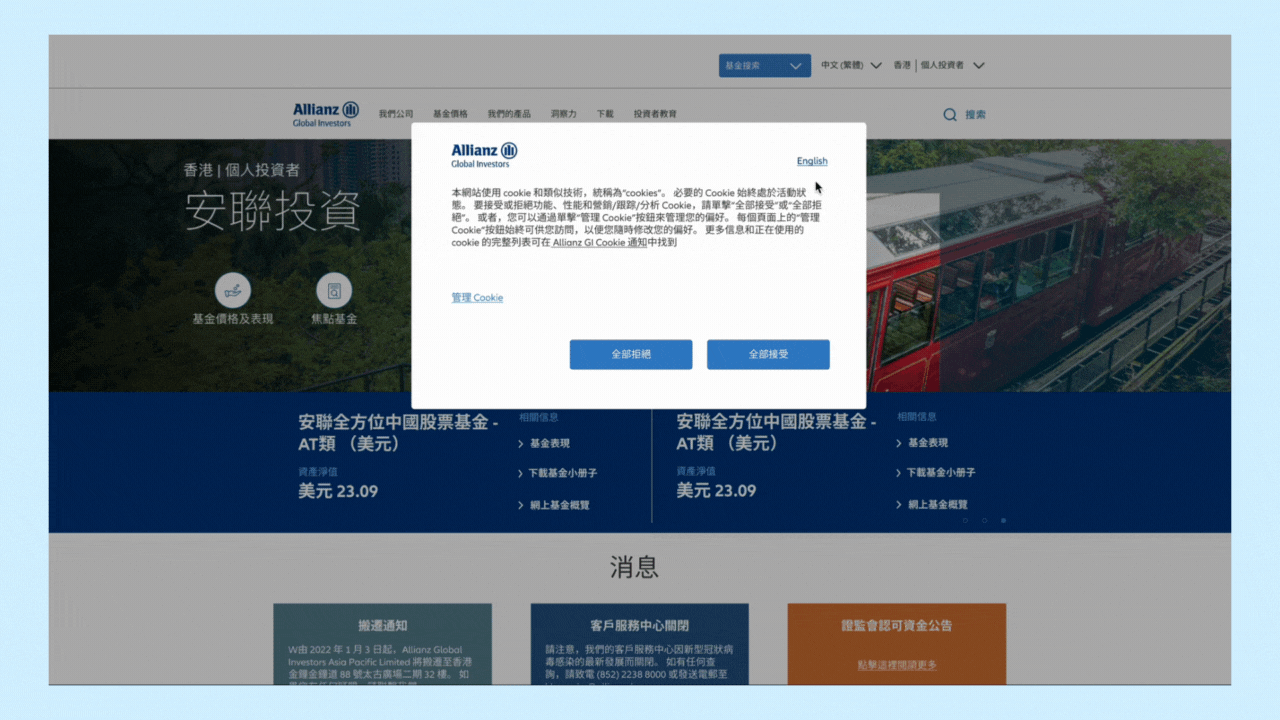This screenshot has width=1280, height=720.
Task: Open the 下載 menu
Action: (605, 114)
